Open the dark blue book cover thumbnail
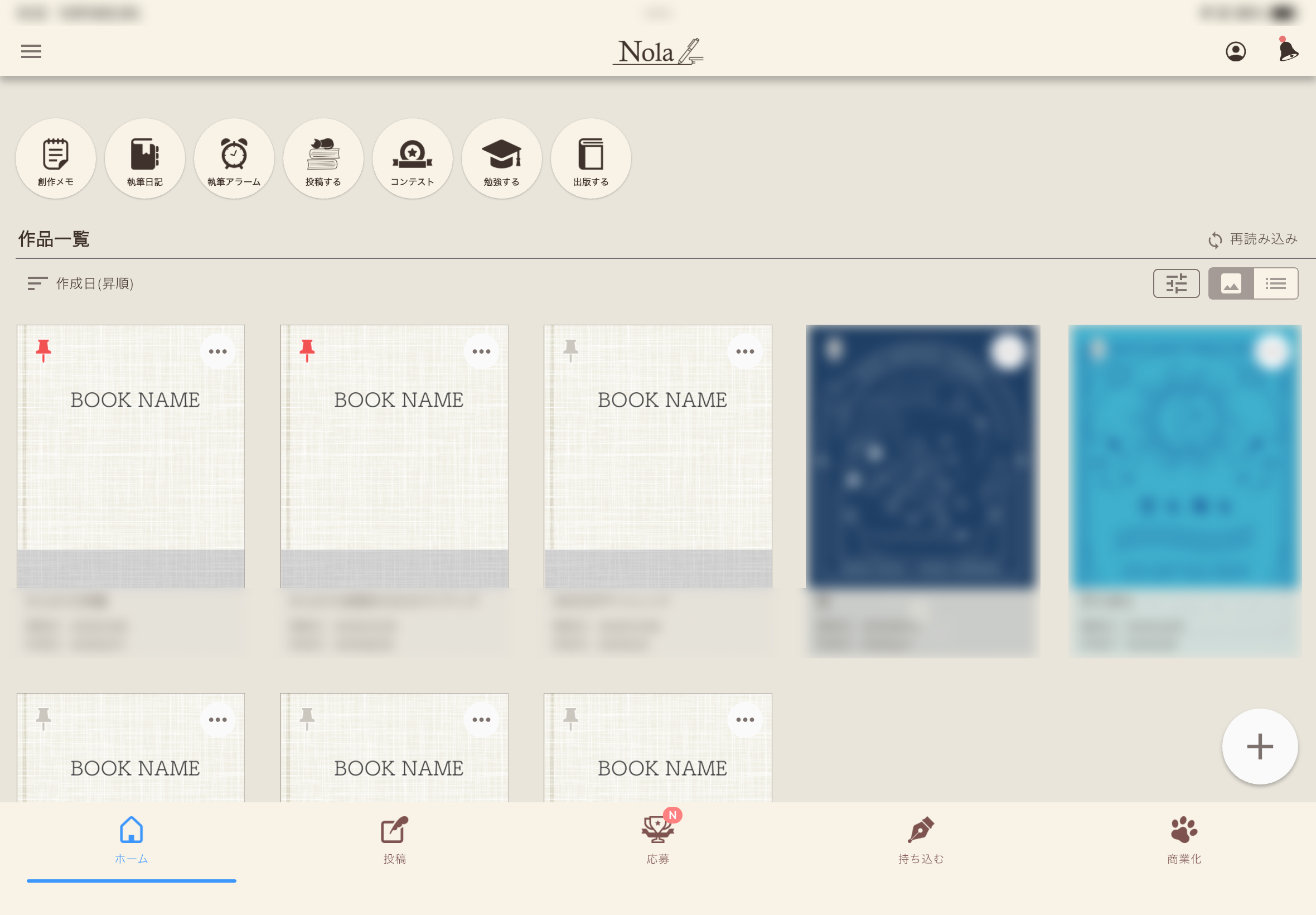Viewport: 1316px width, 915px height. (x=922, y=456)
